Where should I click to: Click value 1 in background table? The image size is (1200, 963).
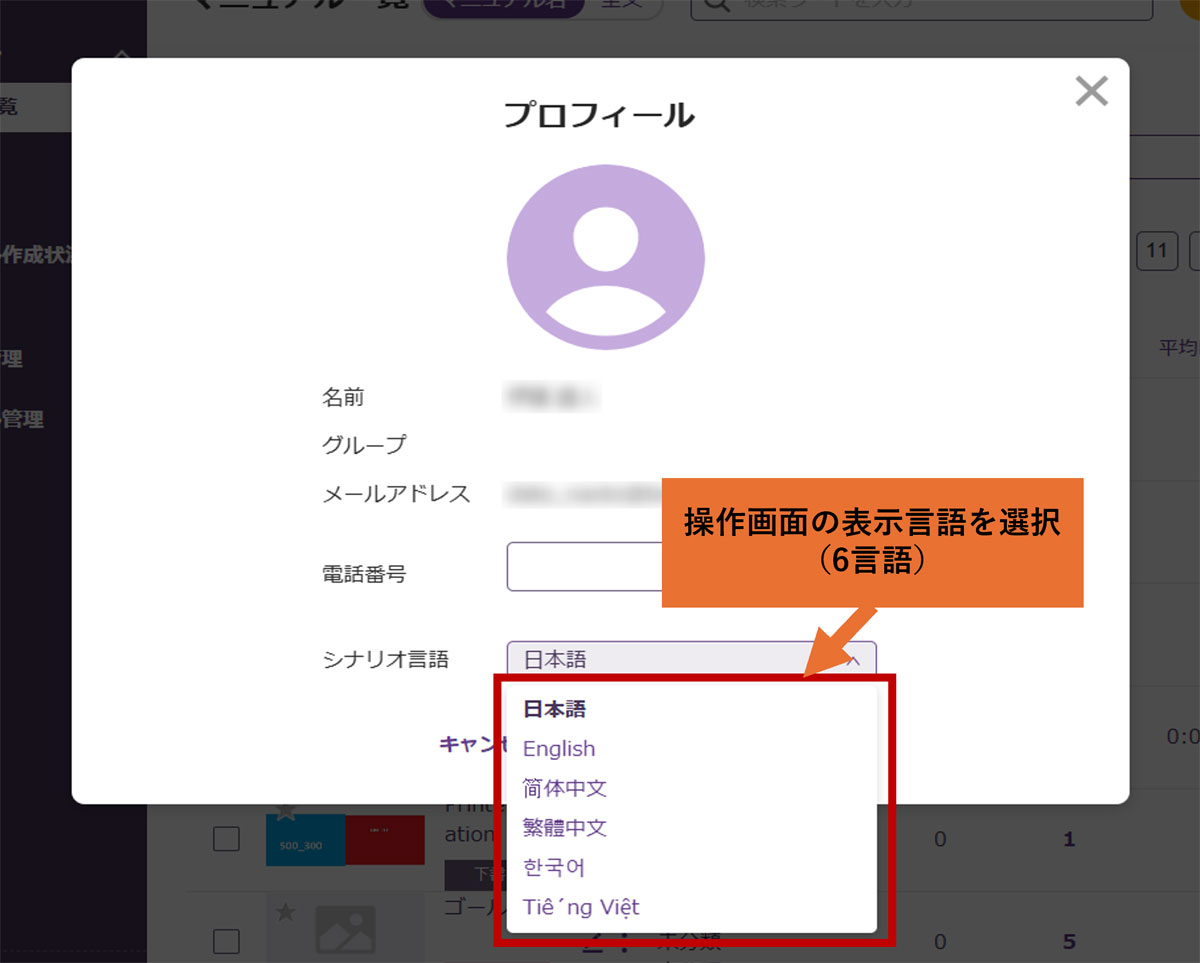click(1069, 839)
